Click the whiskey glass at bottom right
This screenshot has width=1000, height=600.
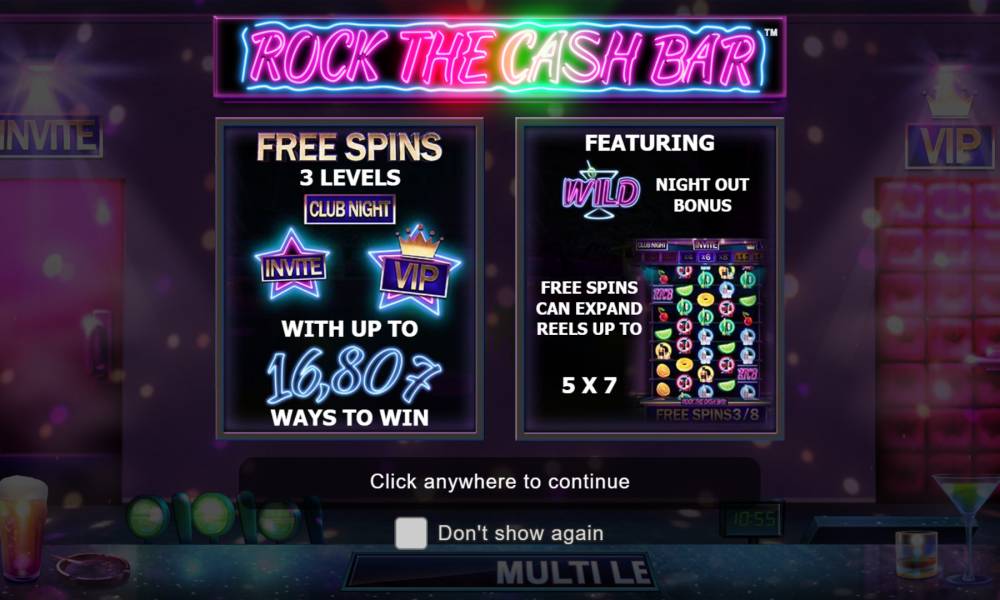(916, 553)
